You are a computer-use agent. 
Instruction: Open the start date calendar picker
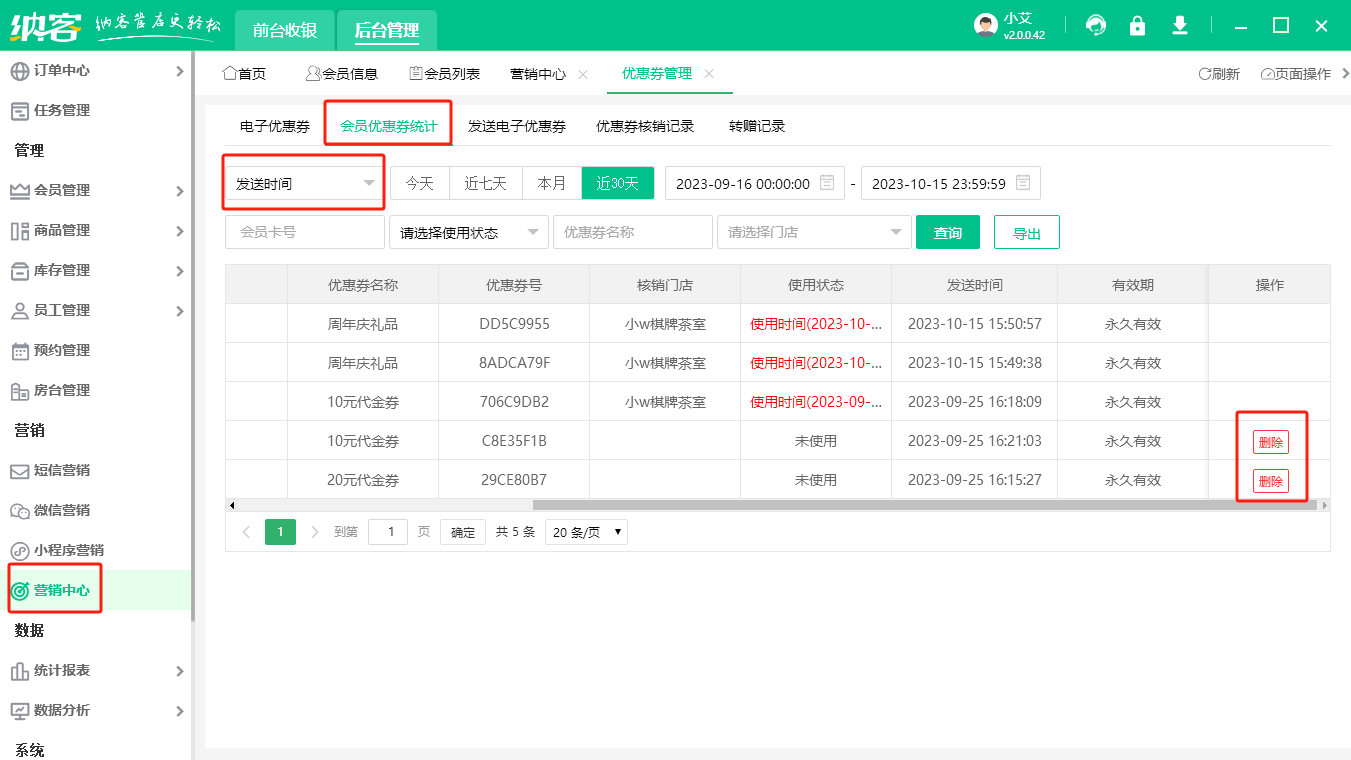tap(828, 182)
